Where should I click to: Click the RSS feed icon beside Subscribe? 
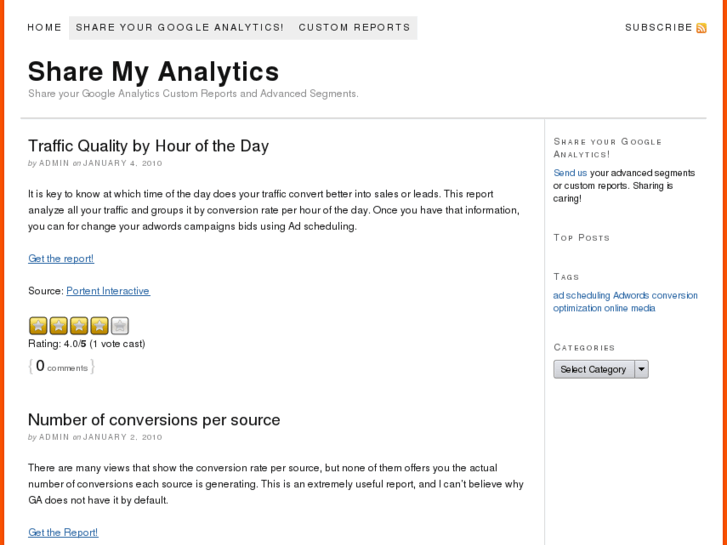pyautogui.click(x=702, y=28)
